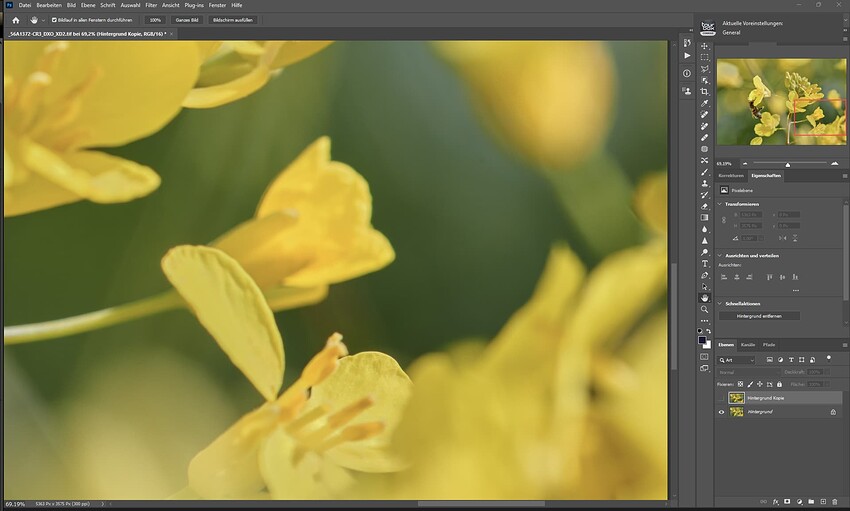
Task: Open the Filter menu
Action: coord(151,5)
